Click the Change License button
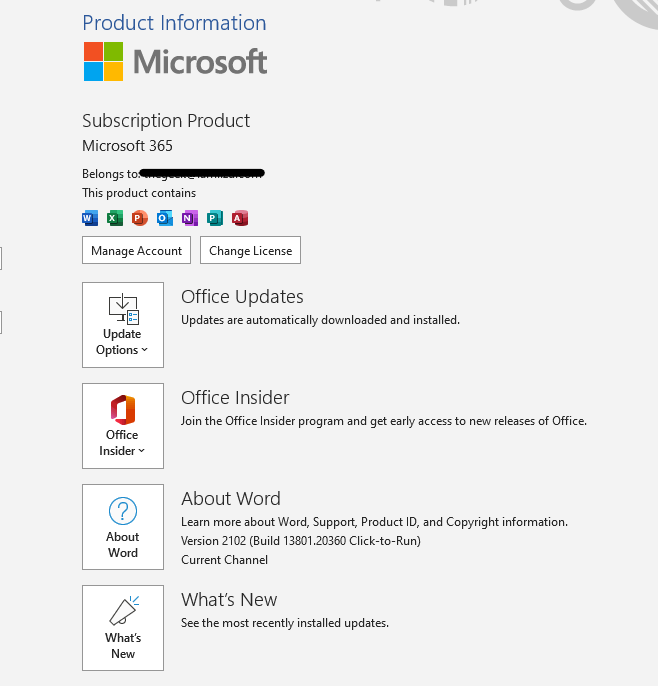The height and width of the screenshot is (686, 658). point(250,250)
